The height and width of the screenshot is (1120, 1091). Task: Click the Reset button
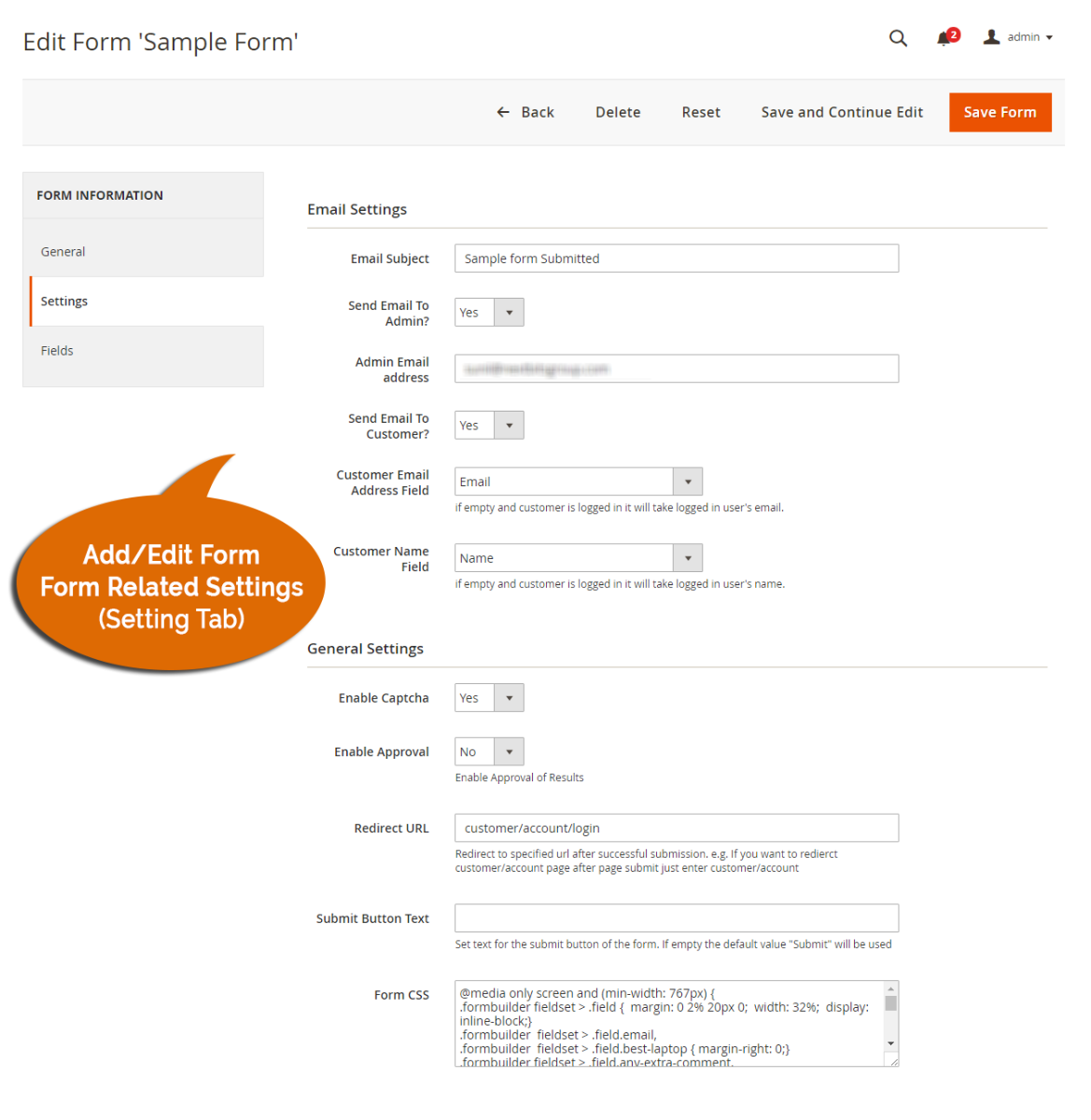pos(701,112)
